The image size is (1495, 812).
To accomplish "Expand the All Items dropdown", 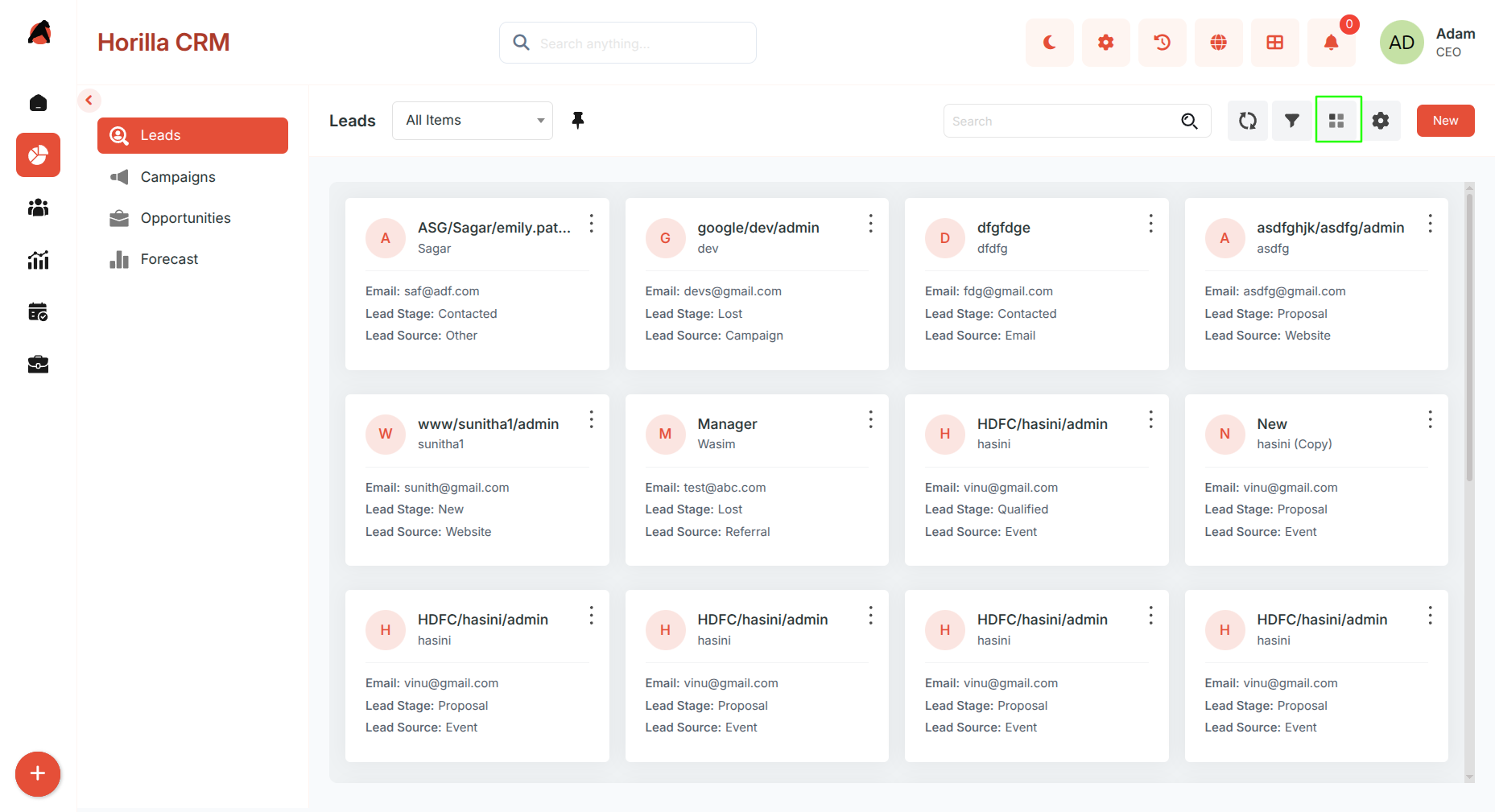I will [473, 121].
